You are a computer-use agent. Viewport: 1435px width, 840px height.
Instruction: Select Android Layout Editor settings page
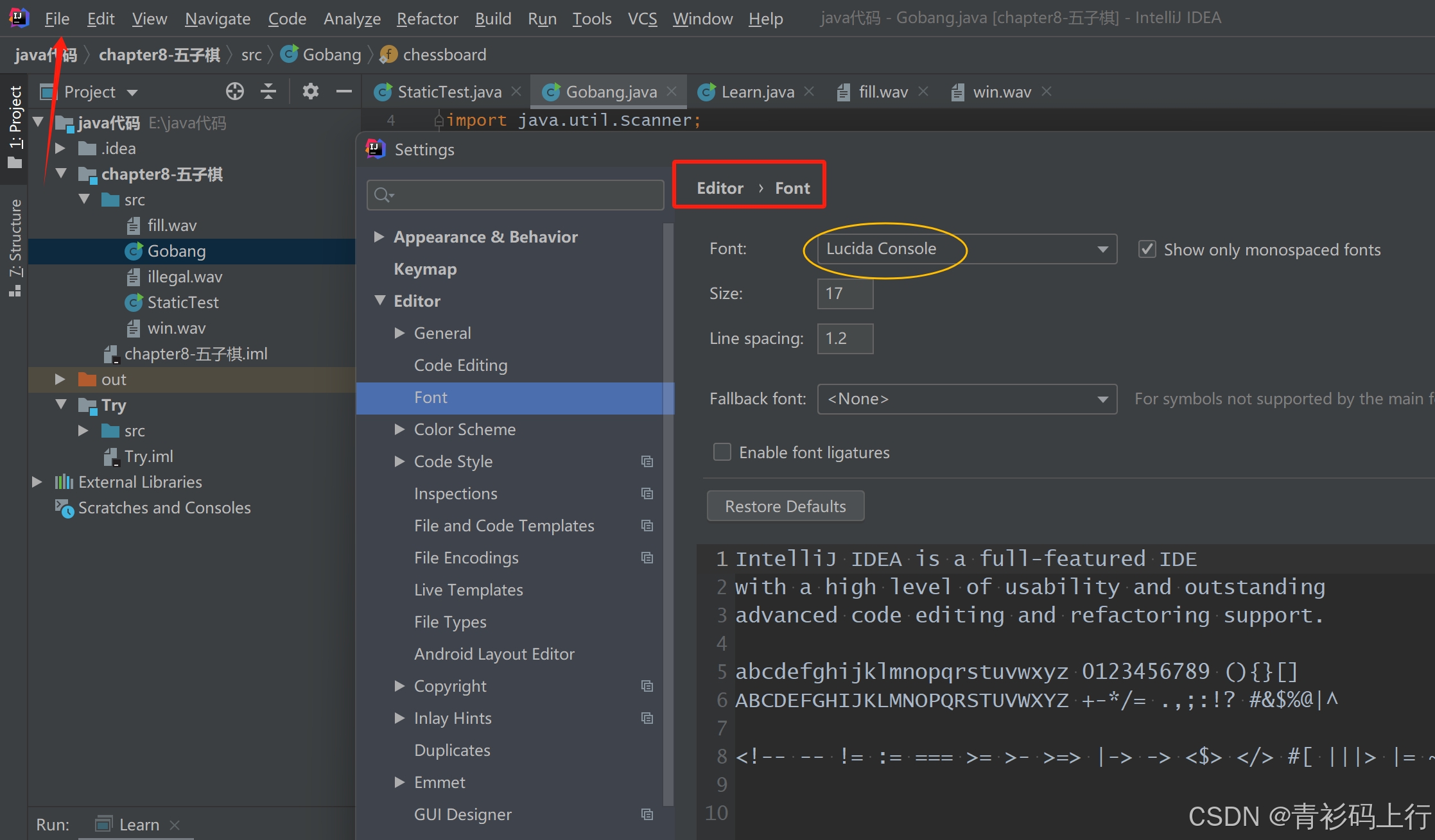coord(494,654)
